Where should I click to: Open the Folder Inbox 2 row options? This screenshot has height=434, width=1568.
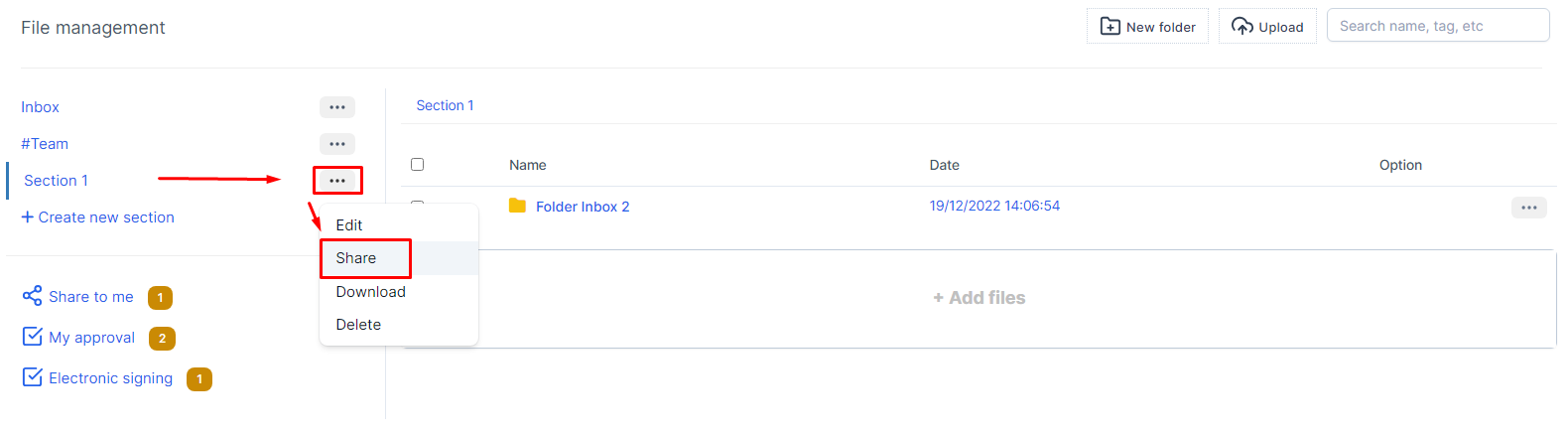[1528, 208]
